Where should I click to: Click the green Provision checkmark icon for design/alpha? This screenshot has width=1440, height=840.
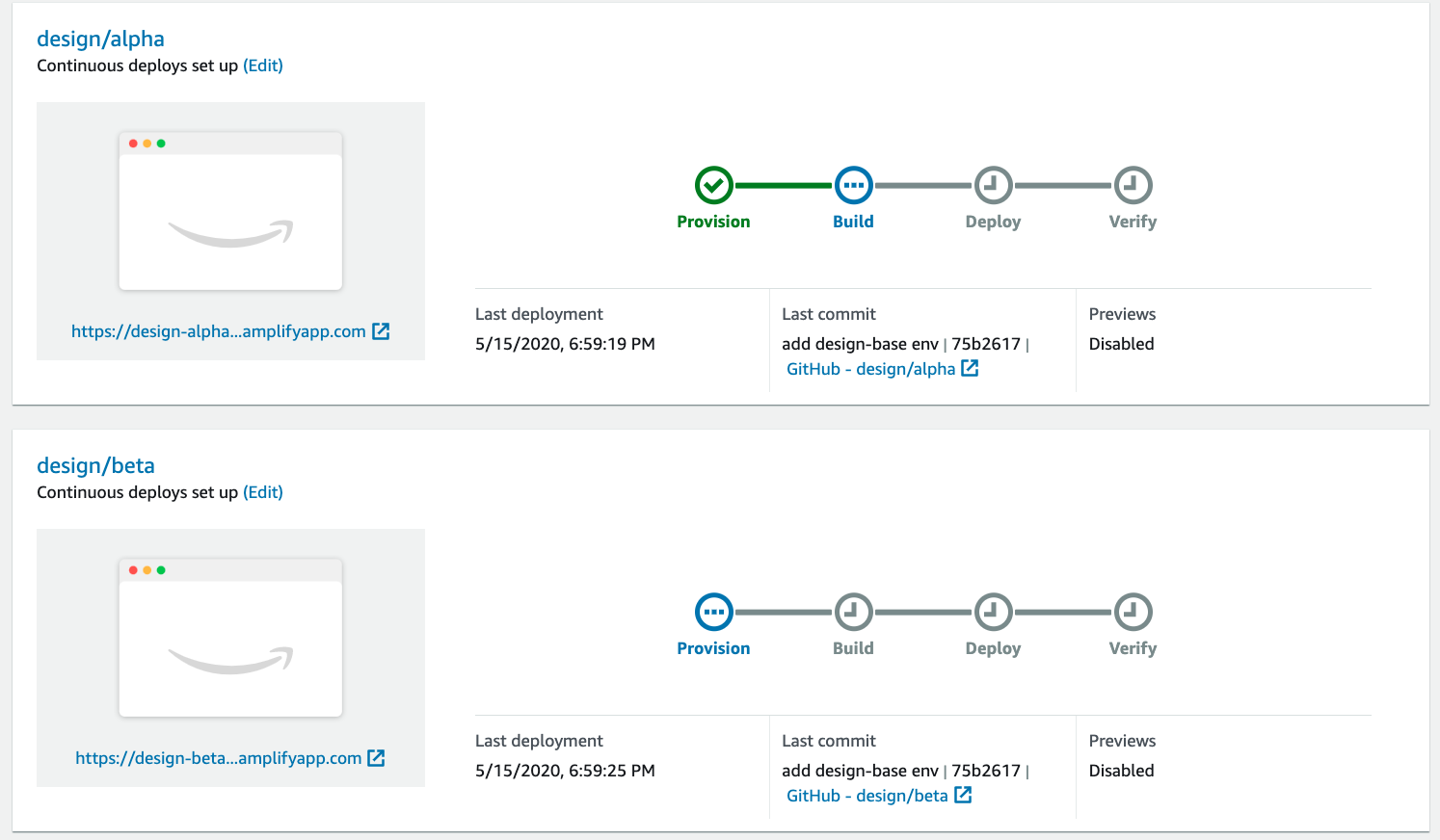point(713,185)
